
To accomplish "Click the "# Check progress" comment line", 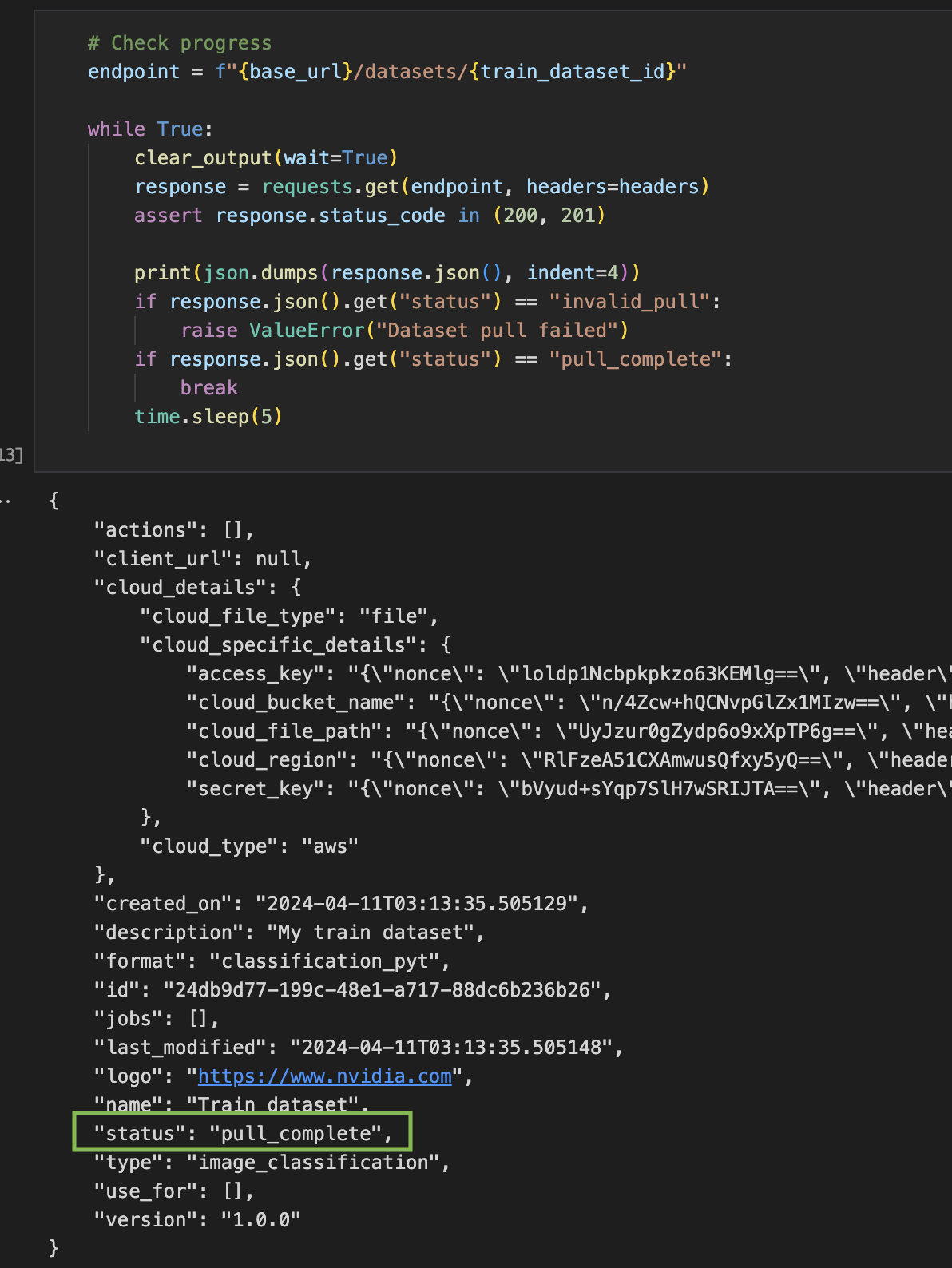I will [180, 42].
